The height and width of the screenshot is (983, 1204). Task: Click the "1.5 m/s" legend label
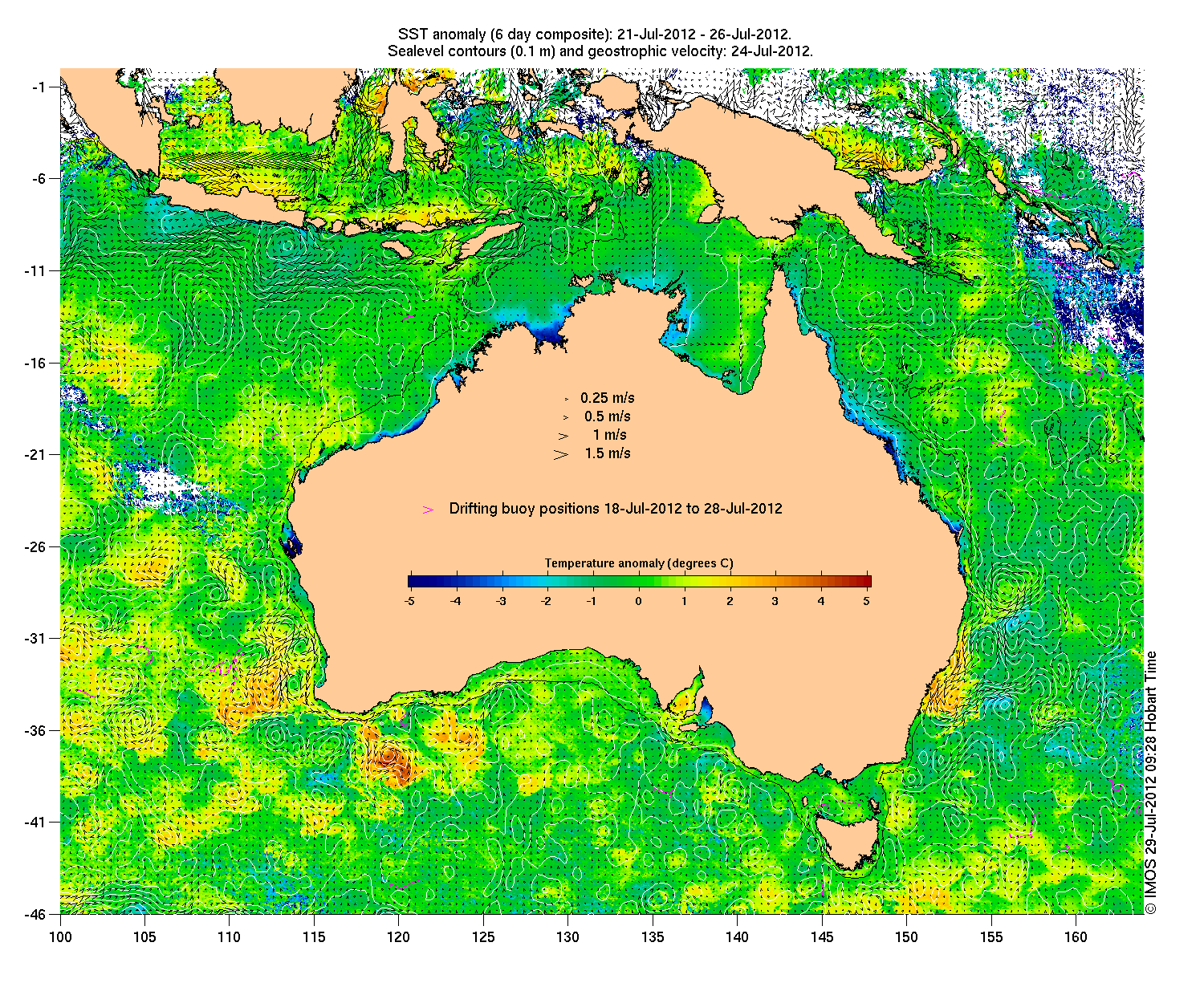(608, 453)
